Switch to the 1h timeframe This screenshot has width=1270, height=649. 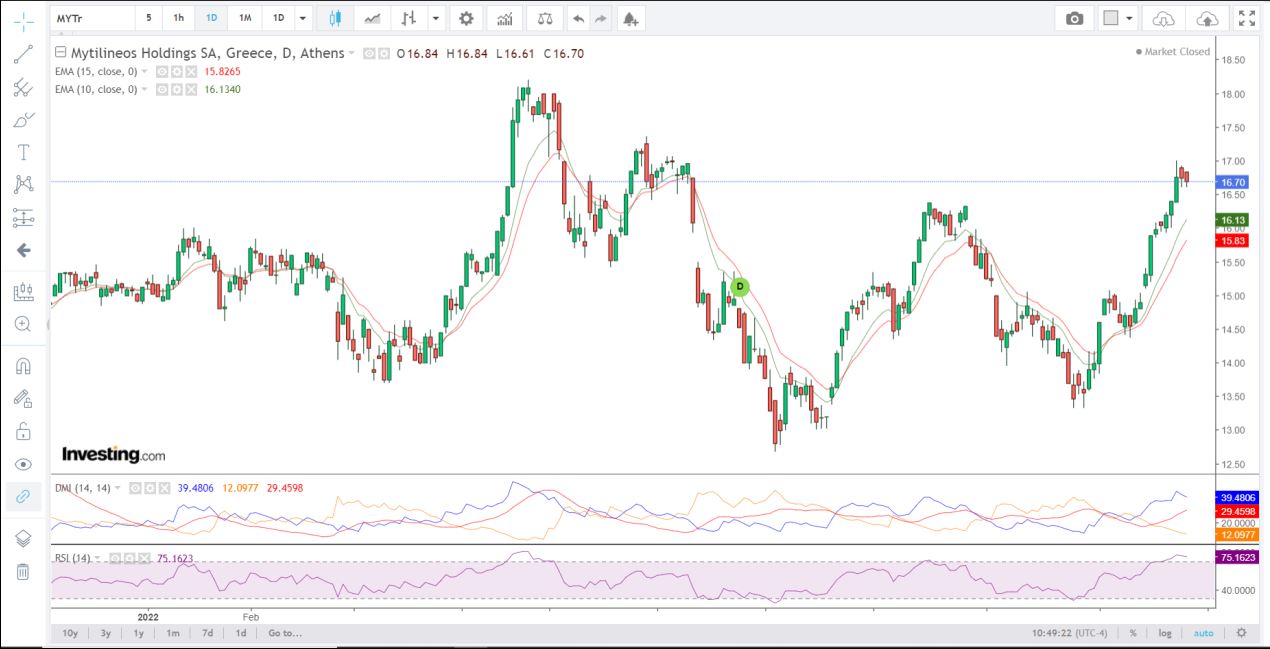(x=178, y=18)
